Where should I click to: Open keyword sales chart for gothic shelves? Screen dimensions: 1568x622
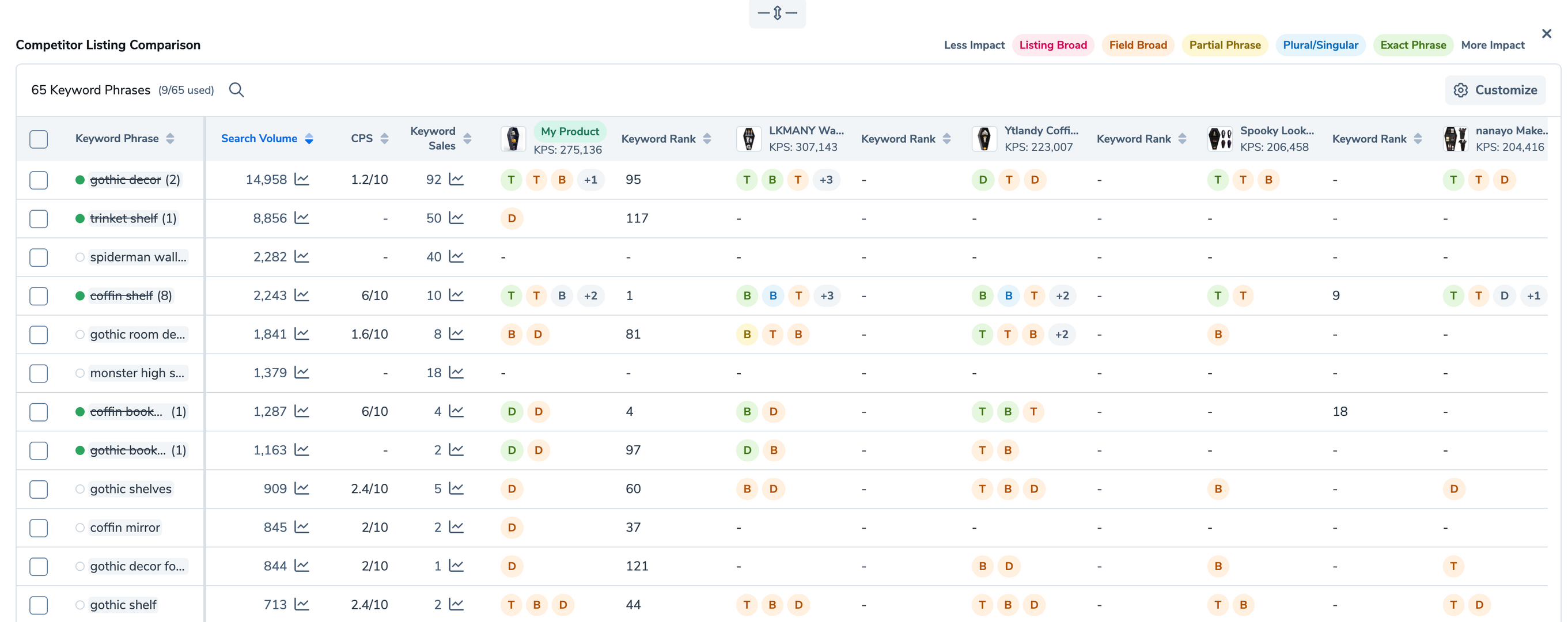[457, 489]
